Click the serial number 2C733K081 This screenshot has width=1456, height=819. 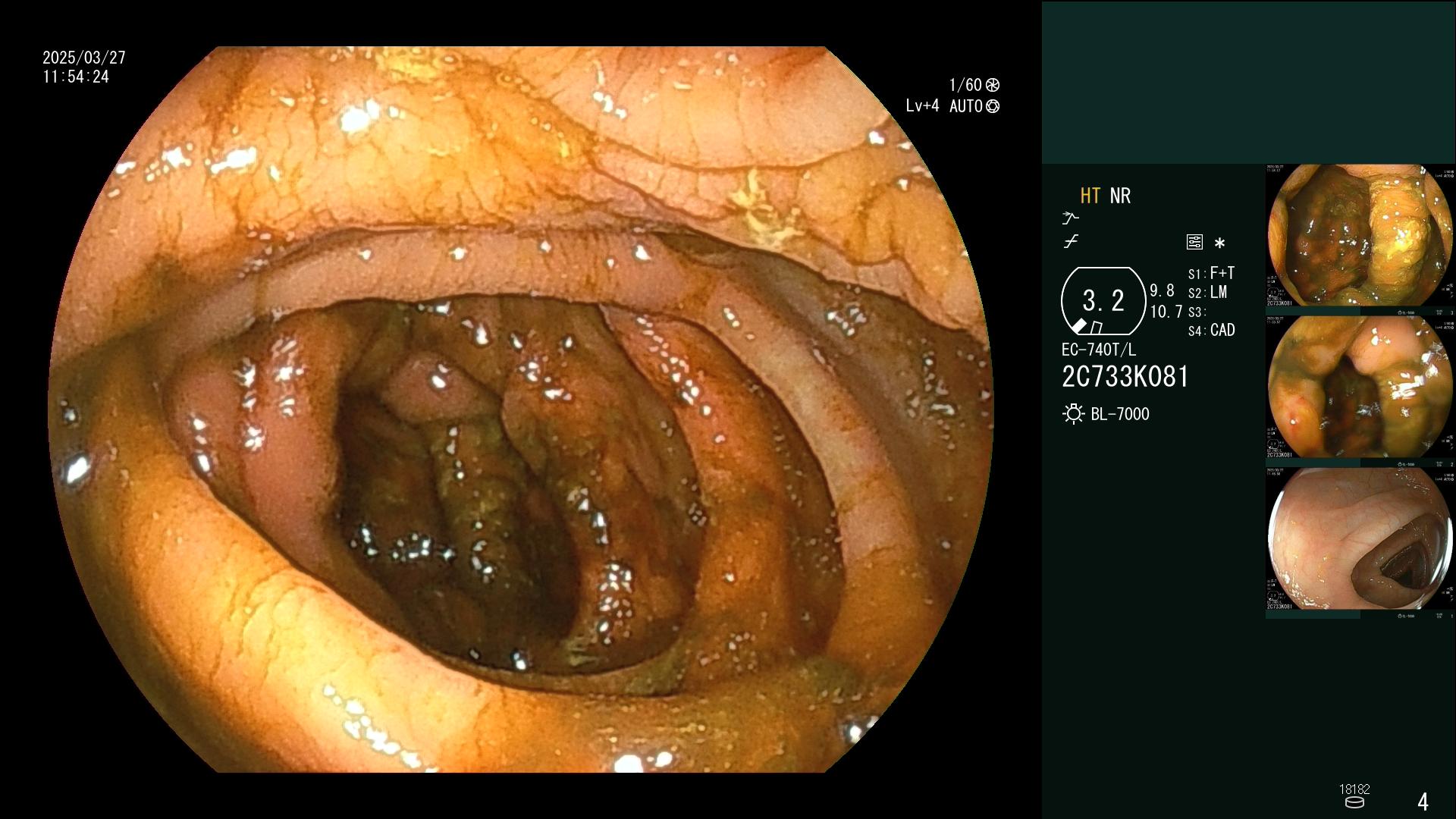pyautogui.click(x=1125, y=377)
